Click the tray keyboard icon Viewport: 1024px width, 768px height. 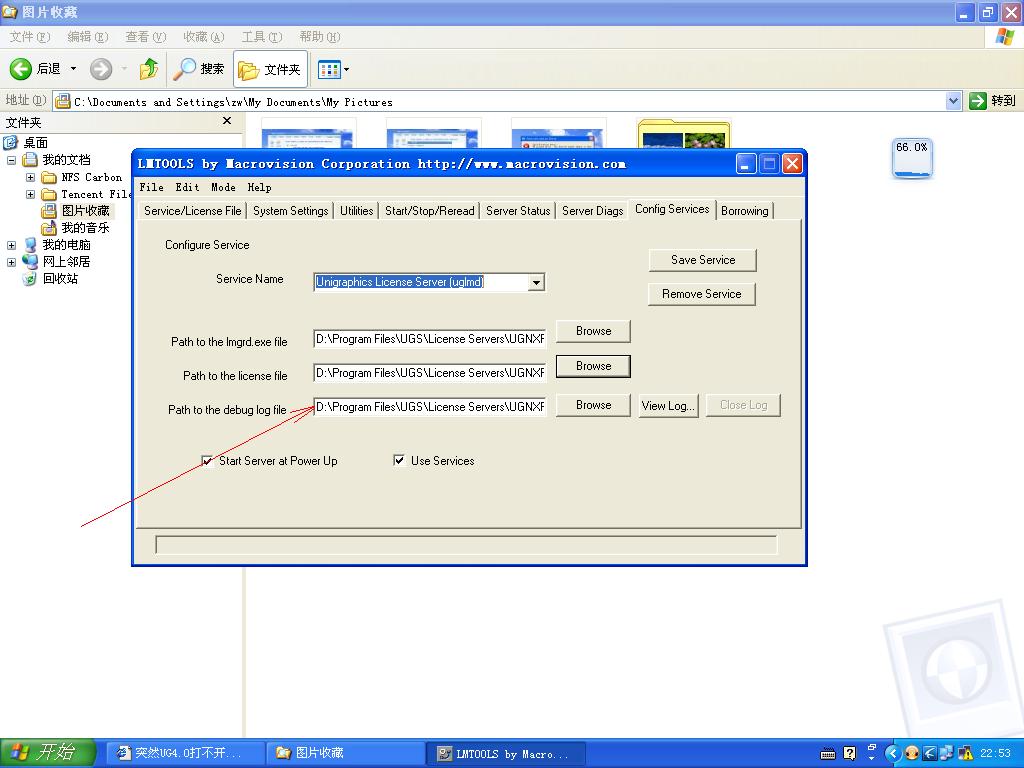point(827,754)
